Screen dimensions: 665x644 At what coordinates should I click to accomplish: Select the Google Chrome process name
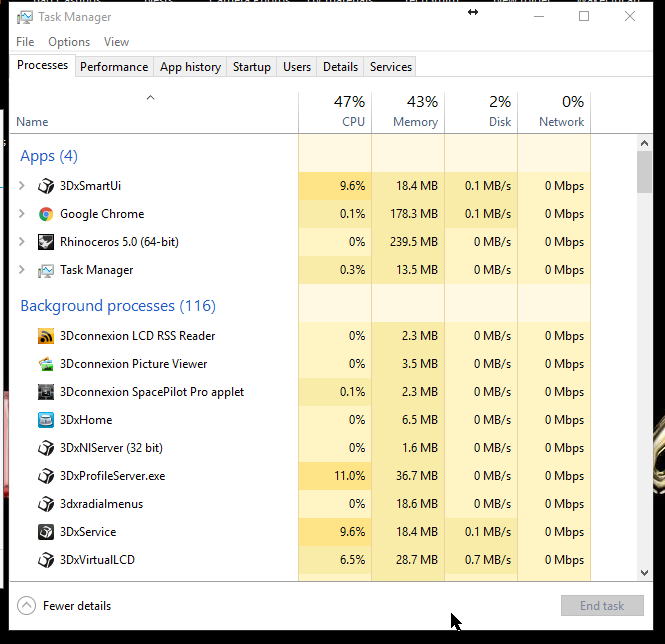coord(102,214)
